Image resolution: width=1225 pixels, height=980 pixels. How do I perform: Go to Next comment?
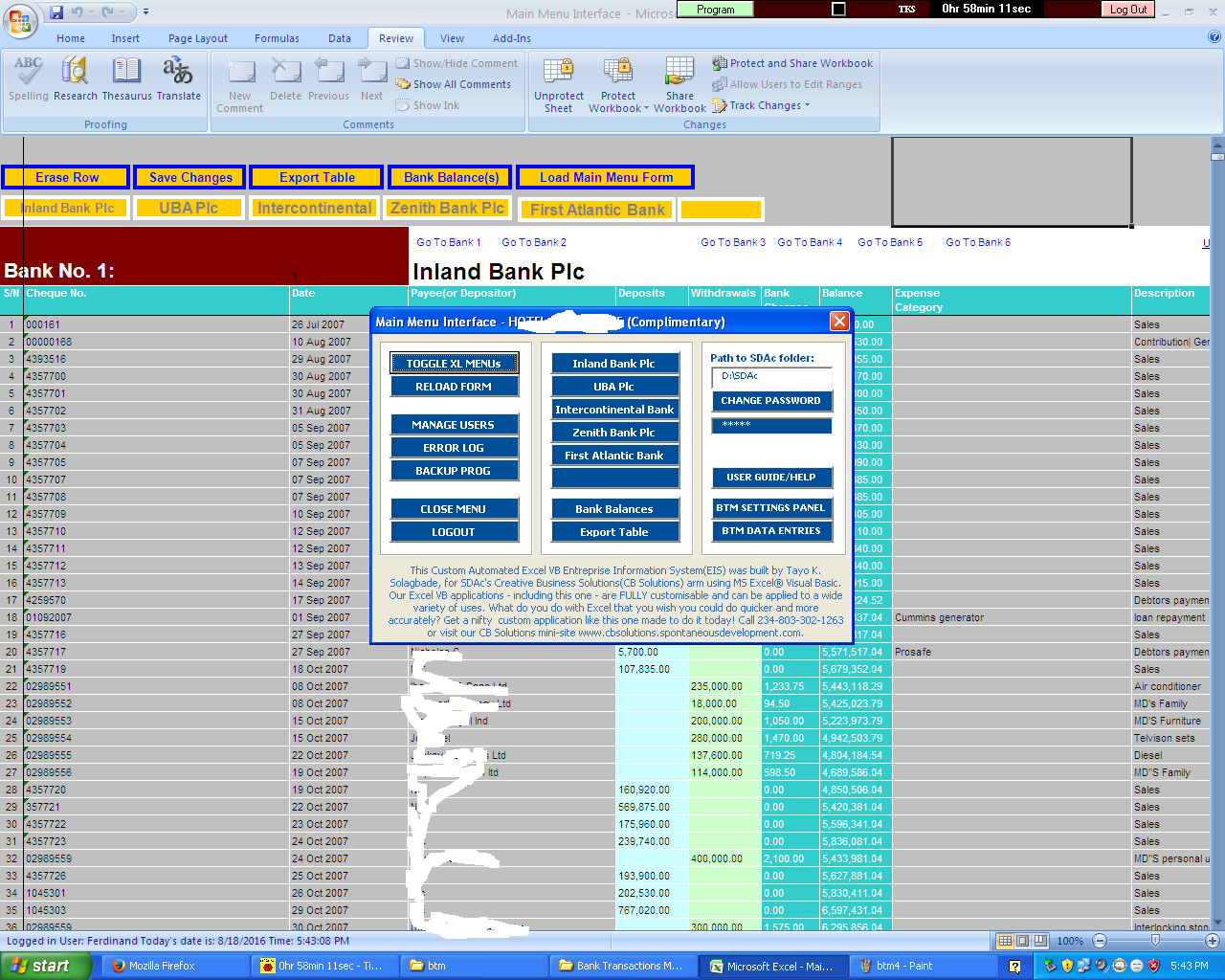(x=371, y=78)
